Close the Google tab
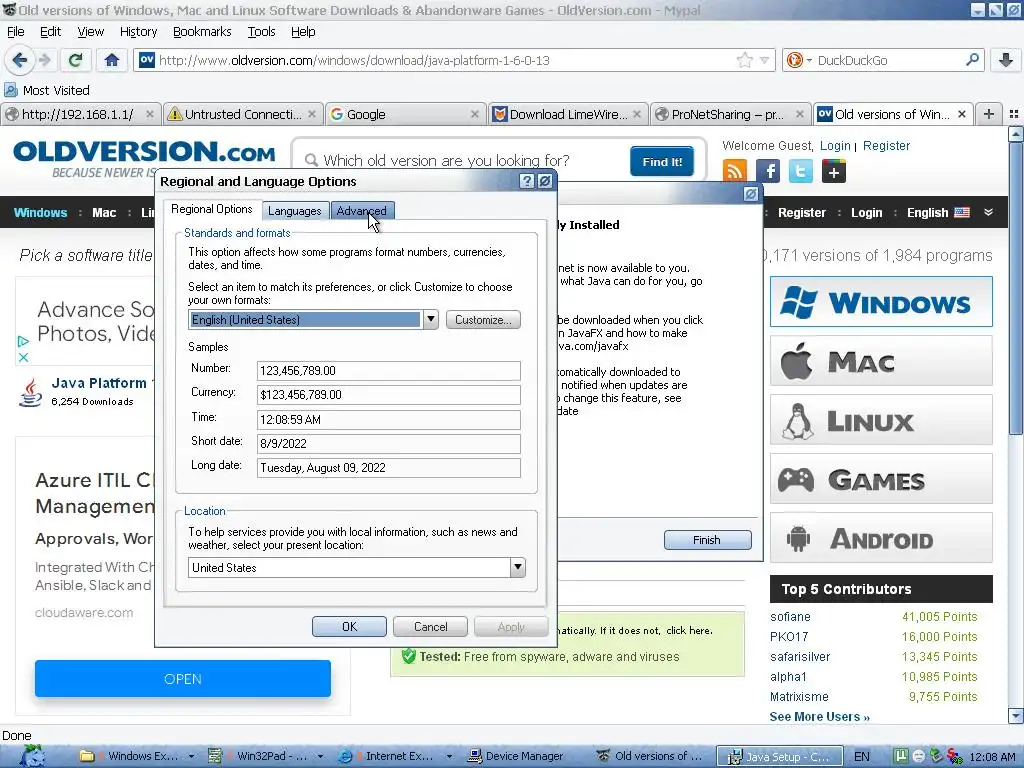The height and width of the screenshot is (768, 1024). pos(475,114)
